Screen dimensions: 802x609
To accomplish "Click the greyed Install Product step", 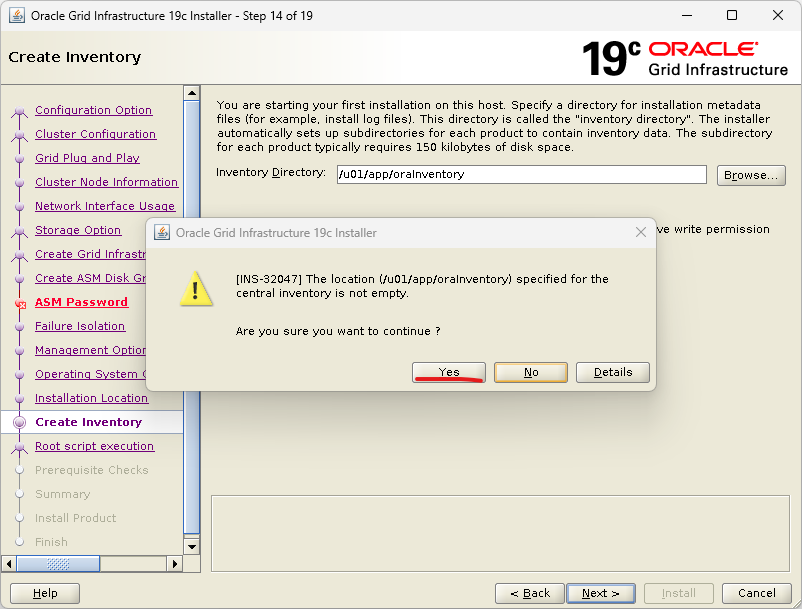I will click(76, 518).
